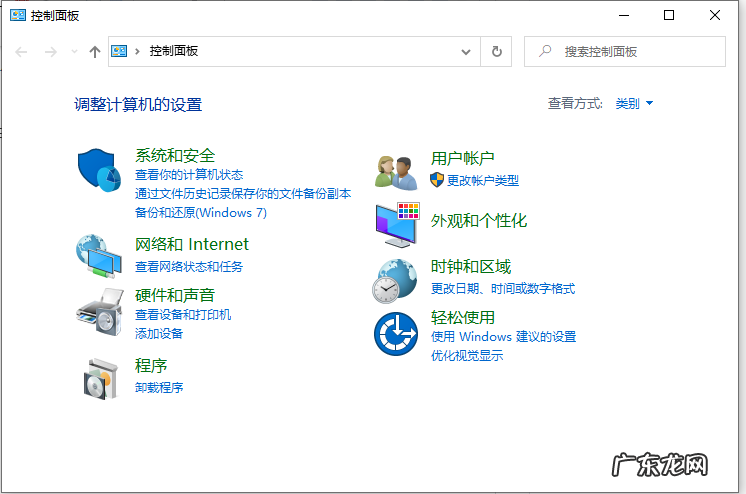The width and height of the screenshot is (746, 494).
Task: Click the refresh icon in address bar
Action: 496,51
